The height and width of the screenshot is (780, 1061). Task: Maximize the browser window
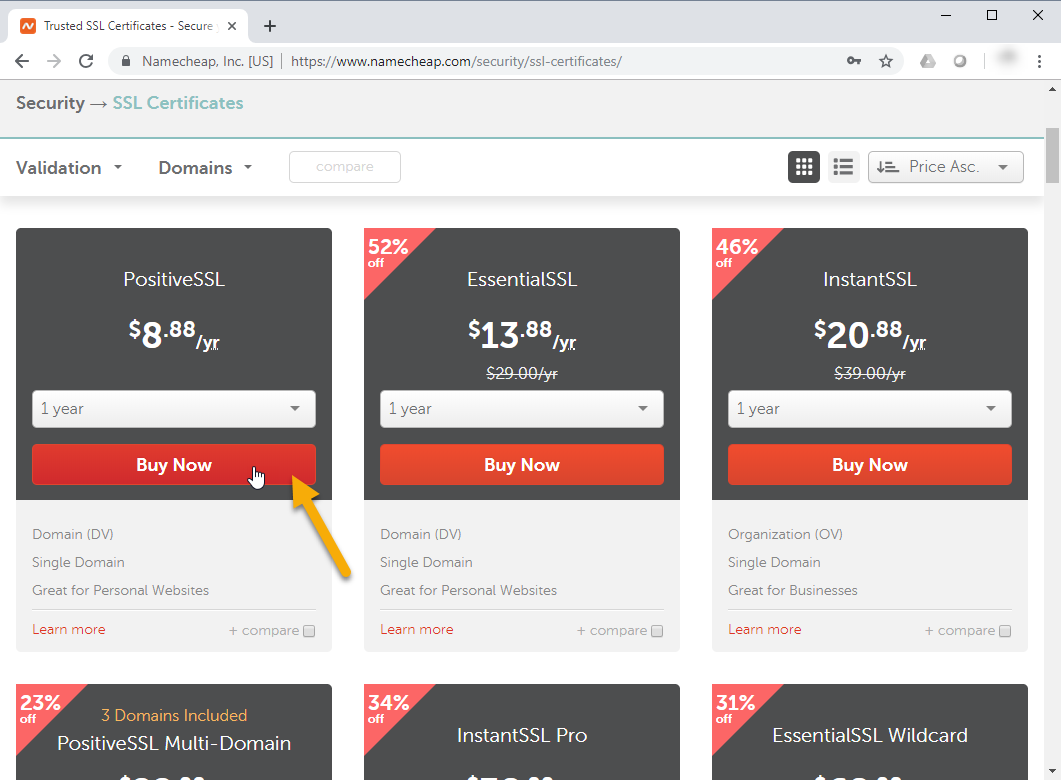[x=992, y=16]
